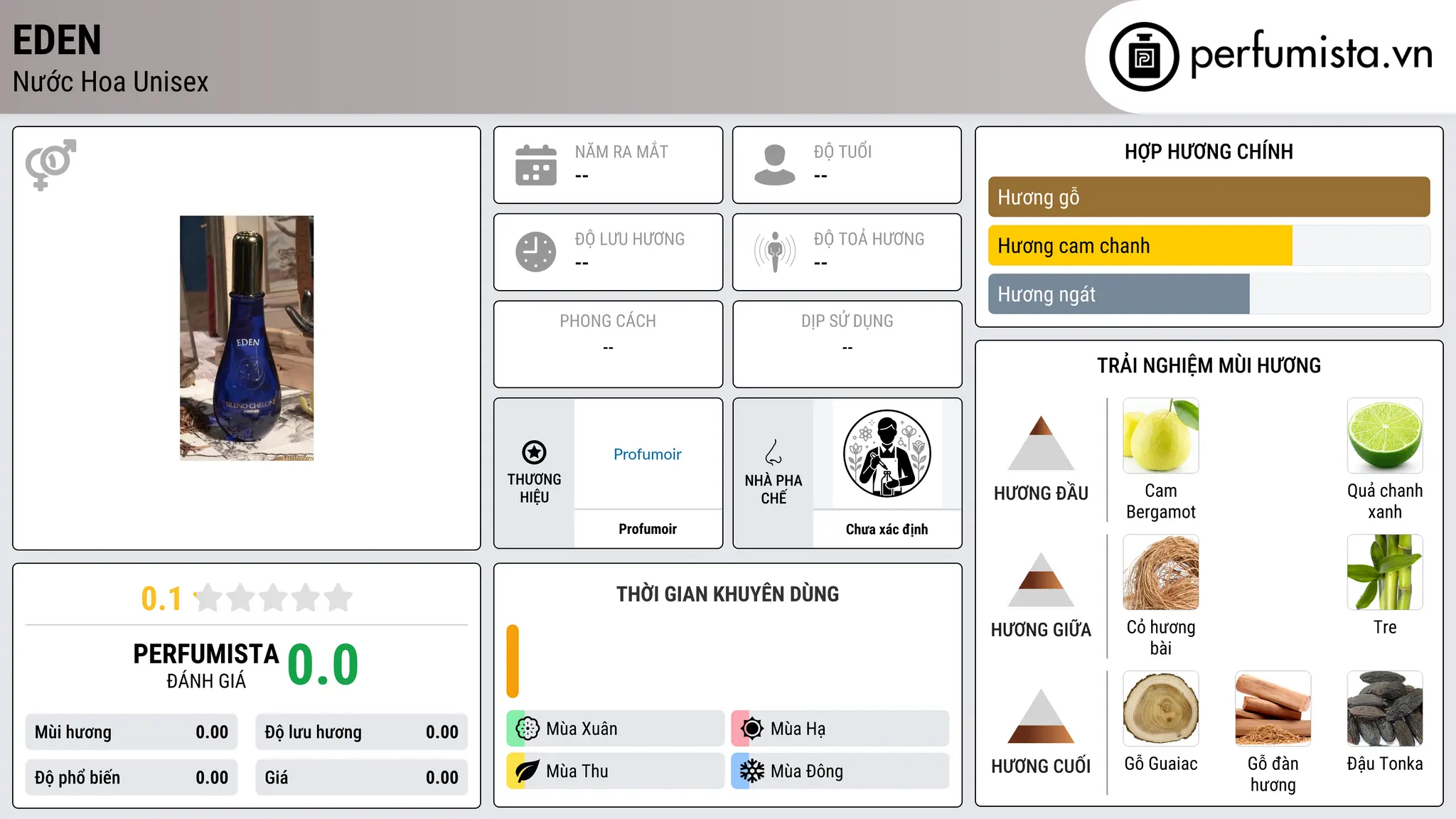Click the bold Profumoir brand caption
The image size is (1456, 819).
648,529
